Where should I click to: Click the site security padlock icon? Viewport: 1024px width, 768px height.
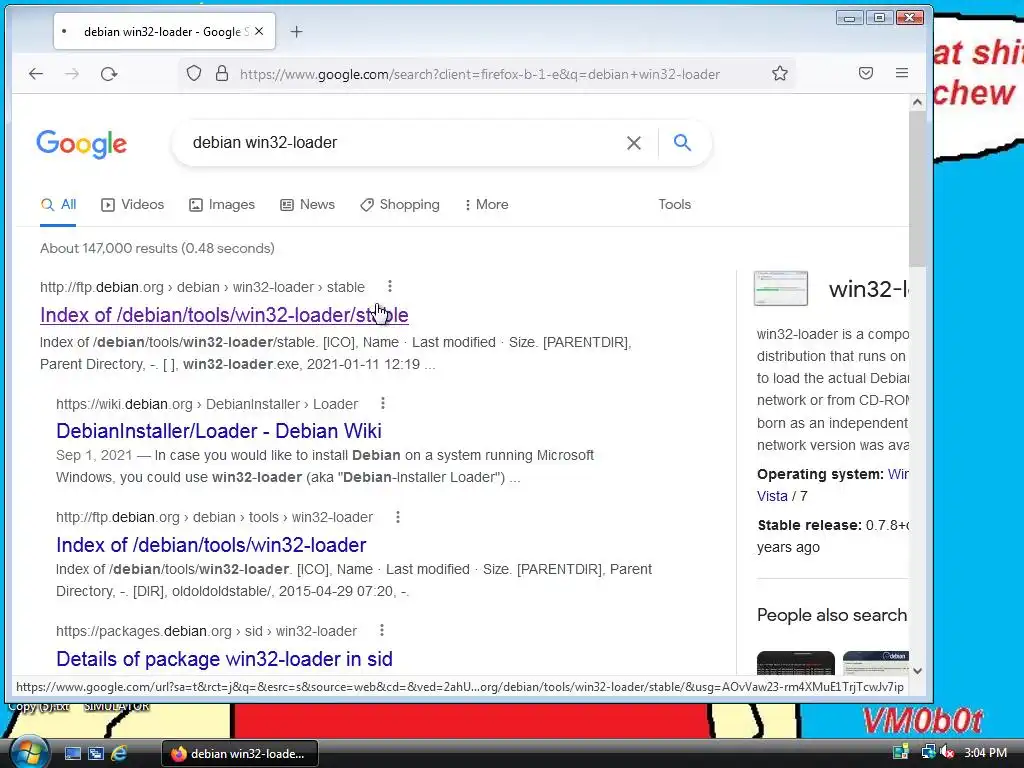tap(222, 73)
